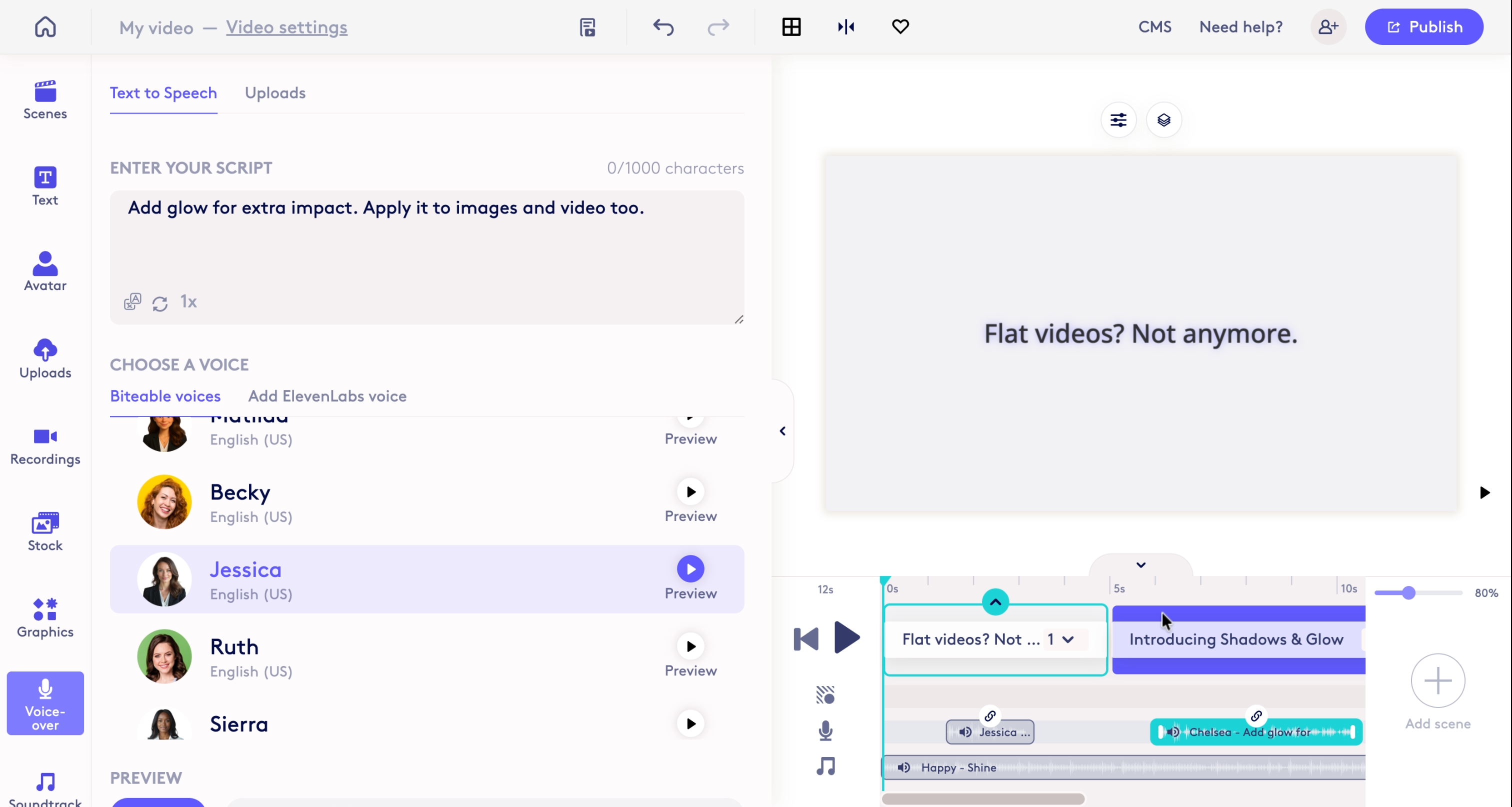The width and height of the screenshot is (1512, 807).
Task: Open the Uploads sidebar panel
Action: click(45, 358)
